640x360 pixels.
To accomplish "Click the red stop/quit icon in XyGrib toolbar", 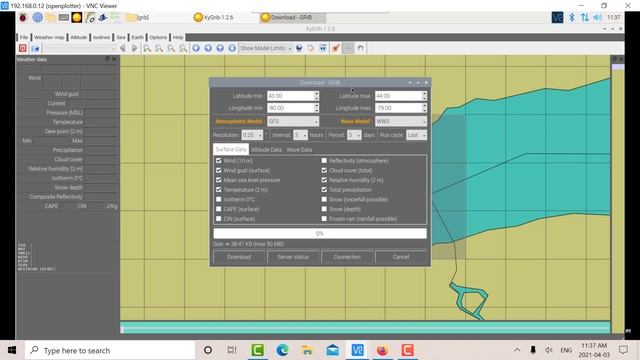I will point(23,48).
